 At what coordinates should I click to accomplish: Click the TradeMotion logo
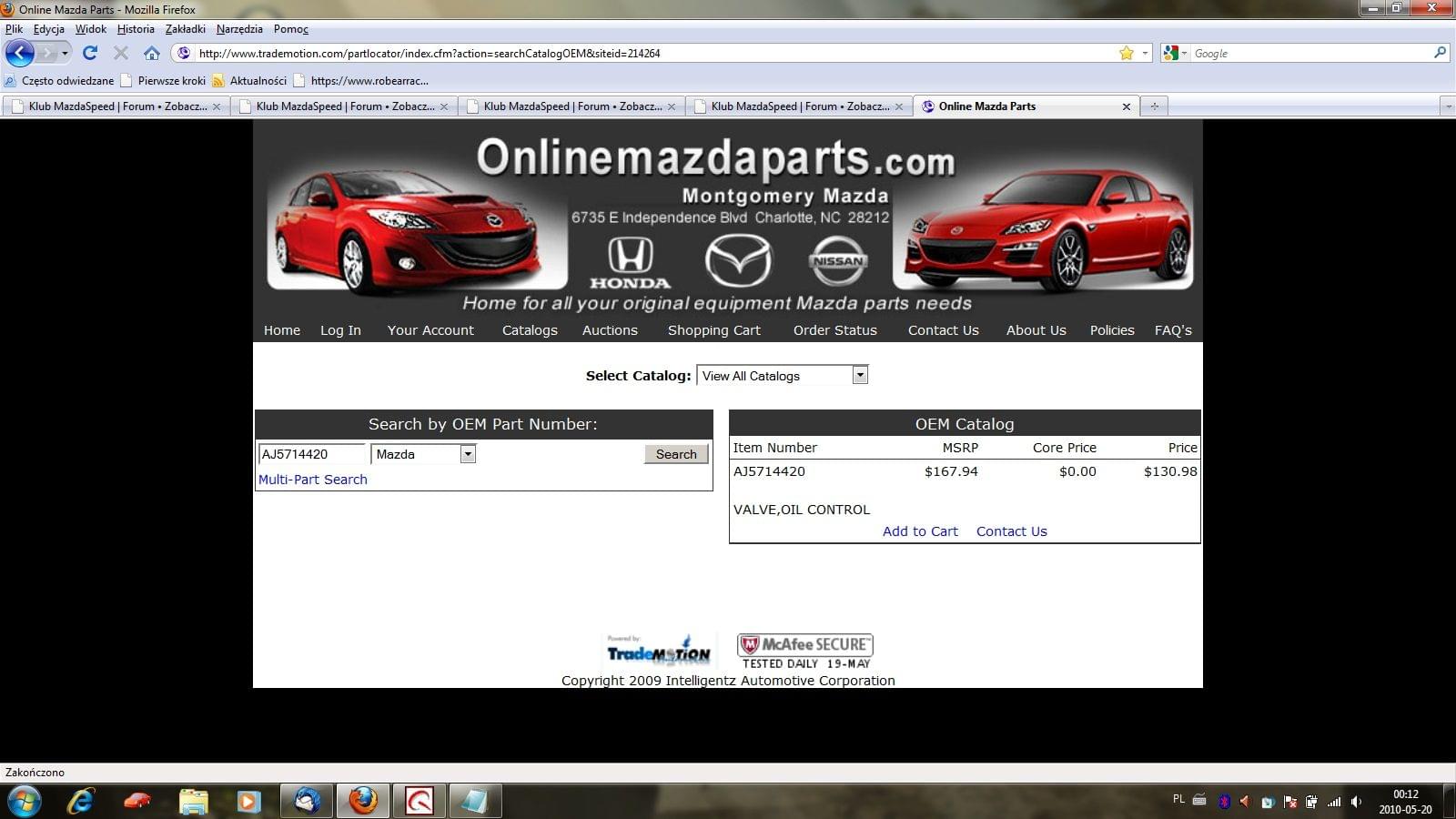tap(659, 652)
